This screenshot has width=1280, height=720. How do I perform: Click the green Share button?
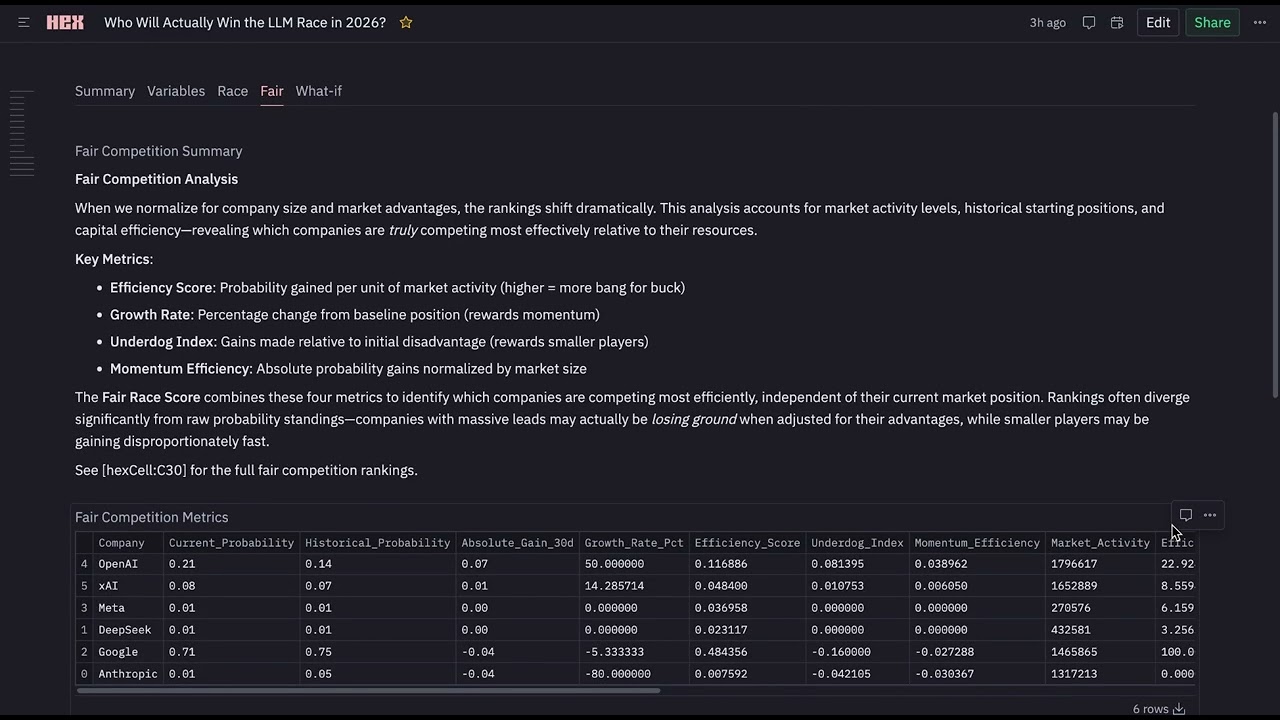coord(1212,22)
